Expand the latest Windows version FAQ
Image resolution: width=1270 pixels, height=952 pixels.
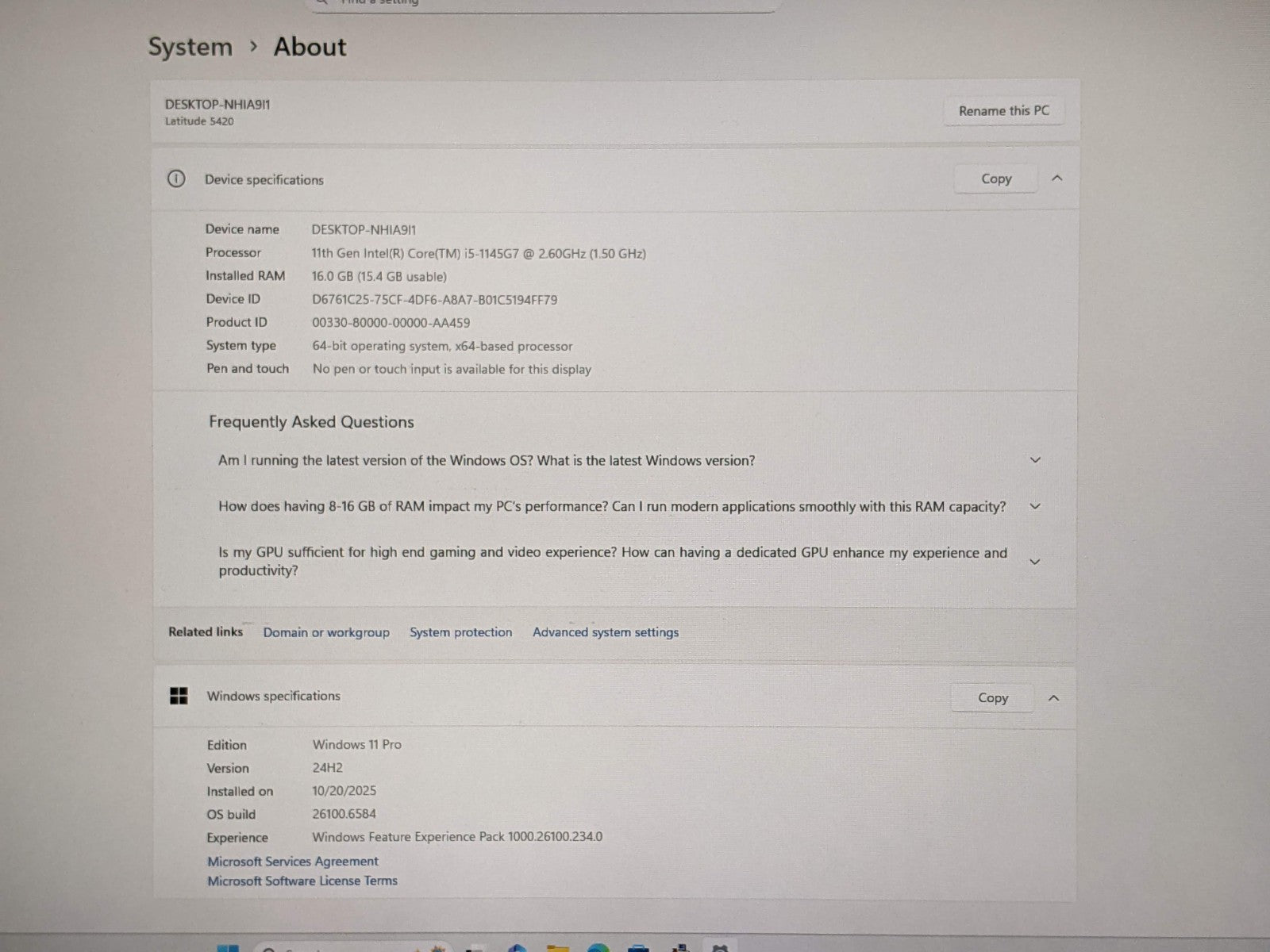[x=1034, y=460]
